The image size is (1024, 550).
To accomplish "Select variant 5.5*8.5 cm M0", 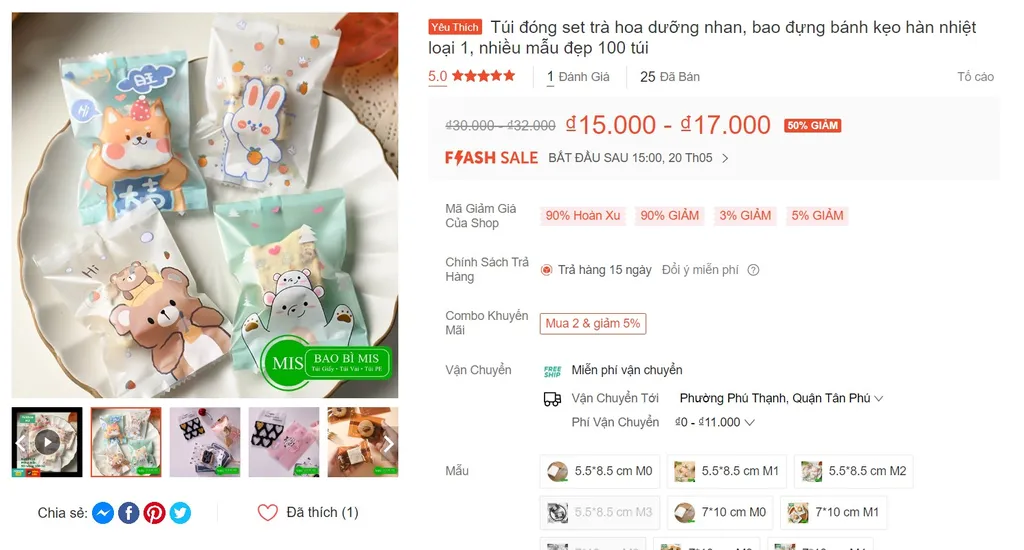I will click(600, 471).
